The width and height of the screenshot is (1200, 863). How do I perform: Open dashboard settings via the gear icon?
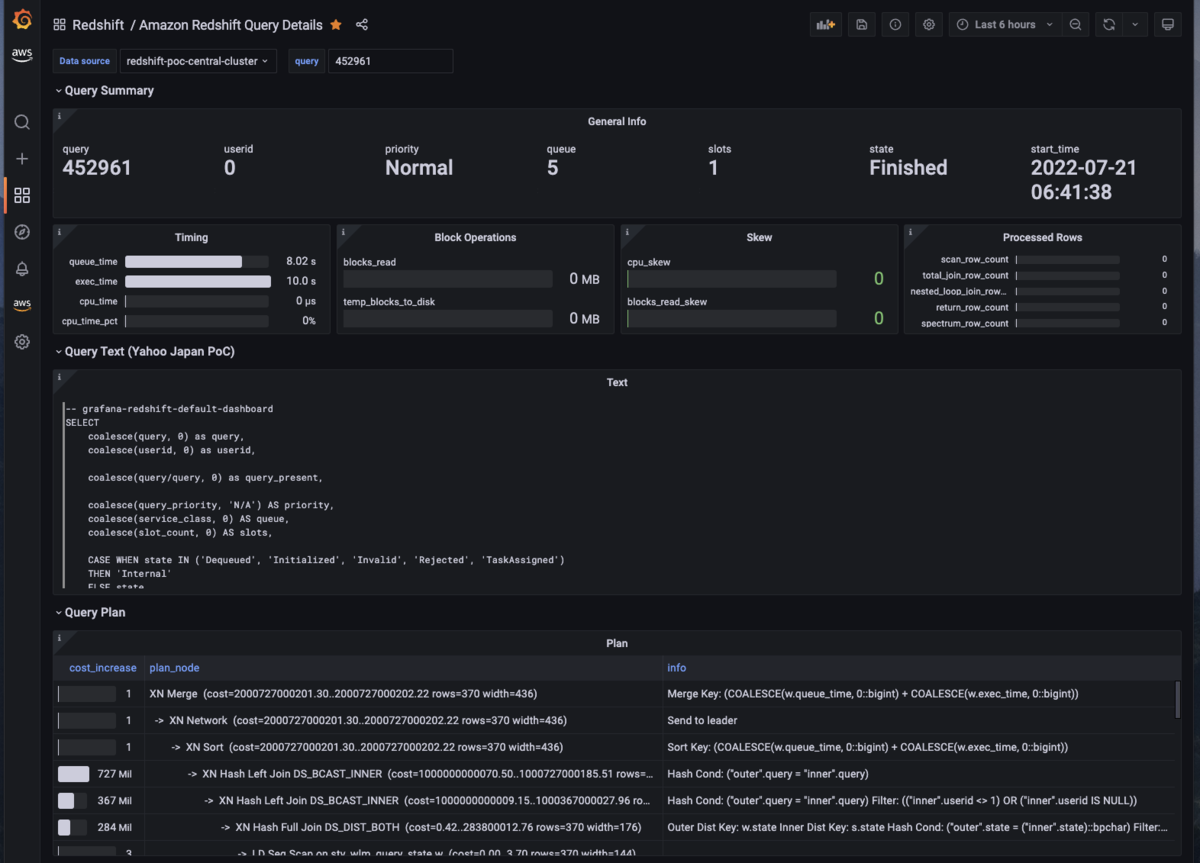(928, 24)
